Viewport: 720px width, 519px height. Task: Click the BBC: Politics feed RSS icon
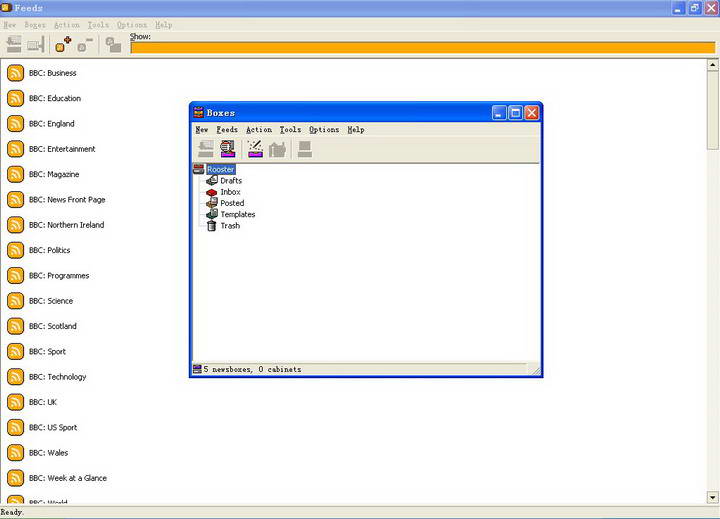(x=16, y=250)
